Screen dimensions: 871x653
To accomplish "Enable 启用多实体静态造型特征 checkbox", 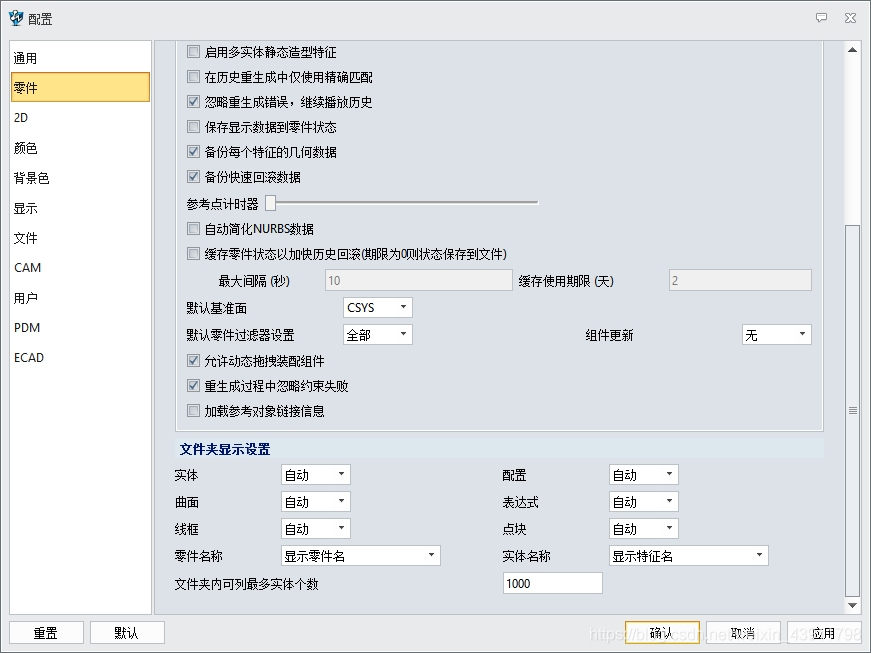I will tap(193, 52).
